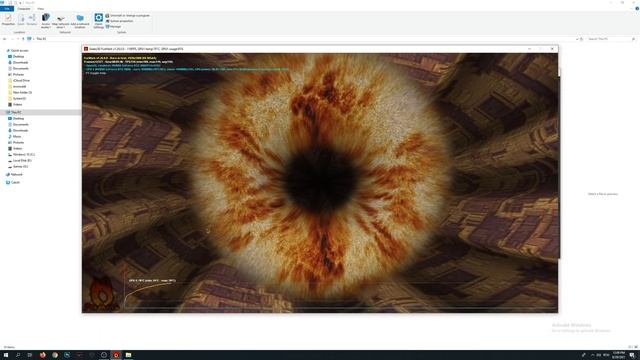Open Properties in the Explorer ribbon
The width and height of the screenshot is (640, 360).
pos(8,20)
